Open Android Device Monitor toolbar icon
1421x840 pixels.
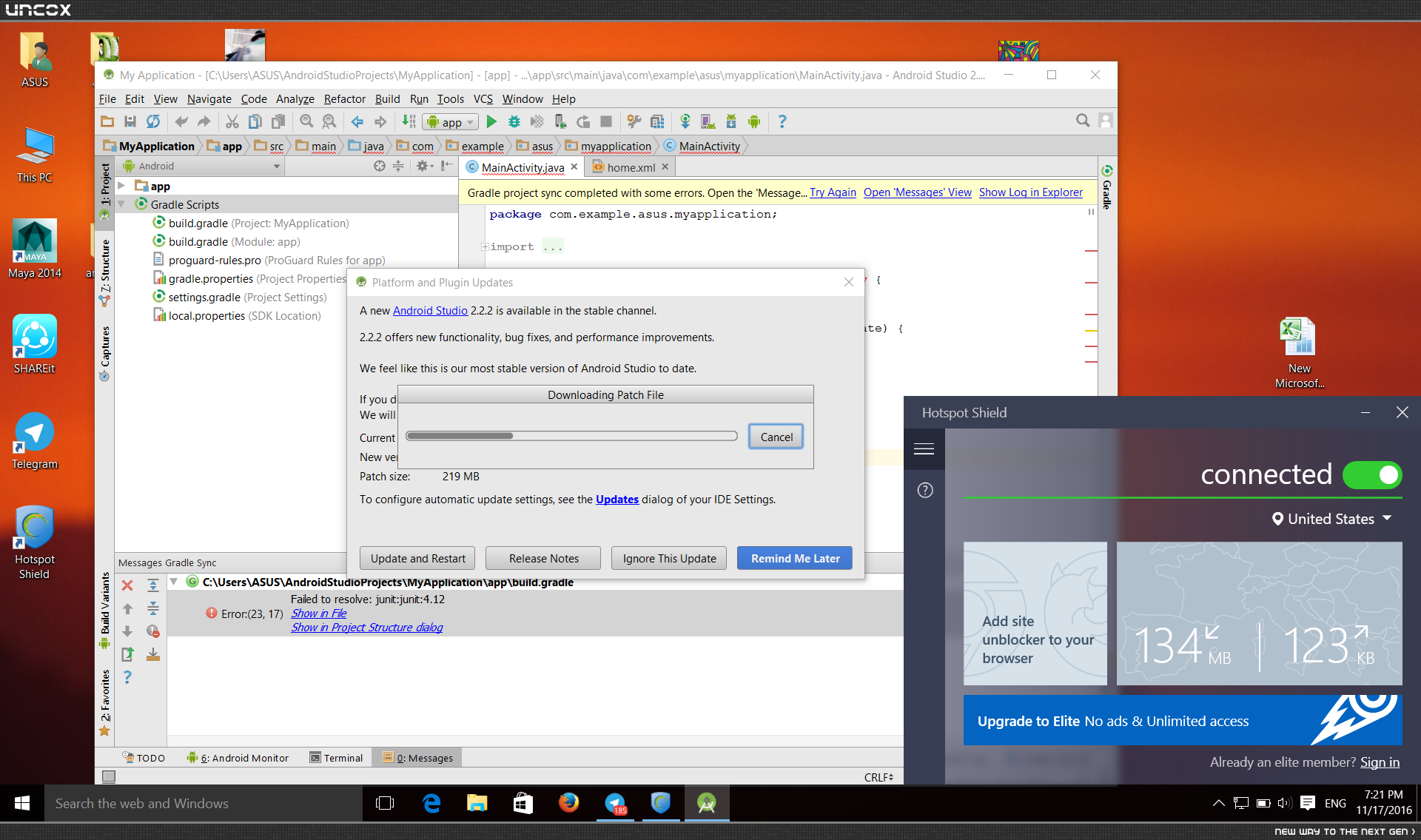click(x=754, y=121)
